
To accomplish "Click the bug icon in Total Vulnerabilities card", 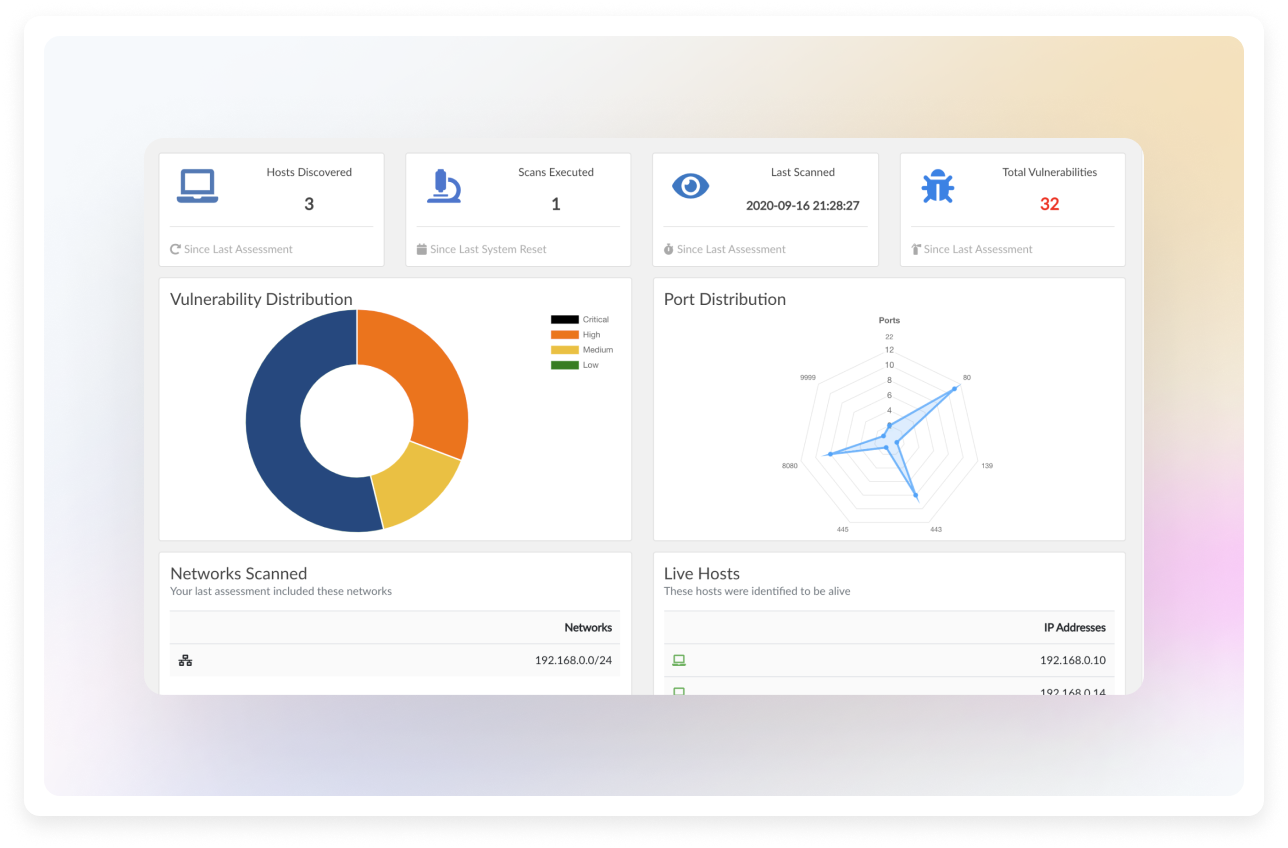I will (x=937, y=187).
